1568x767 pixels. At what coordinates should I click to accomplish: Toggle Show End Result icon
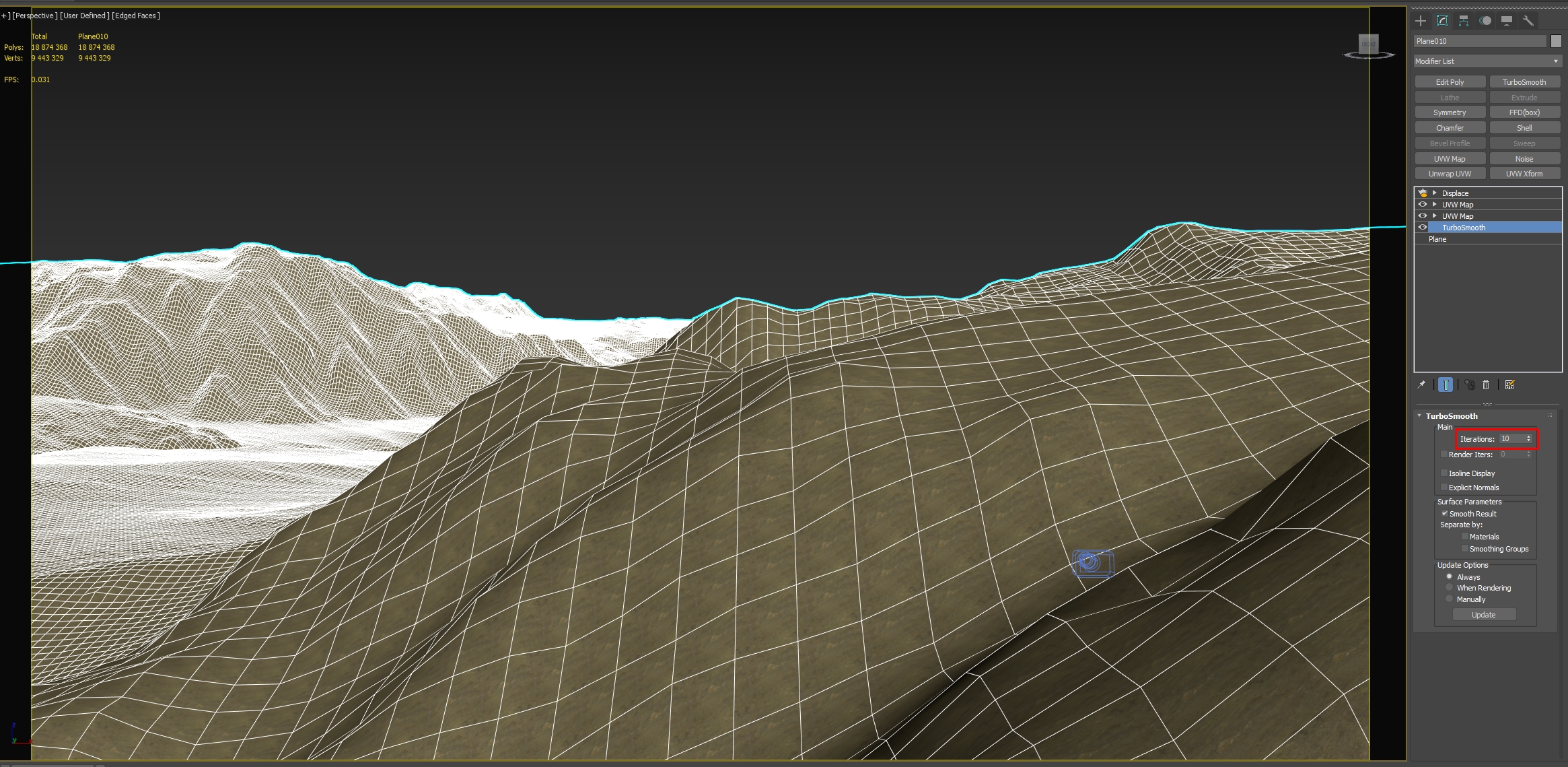click(1446, 385)
